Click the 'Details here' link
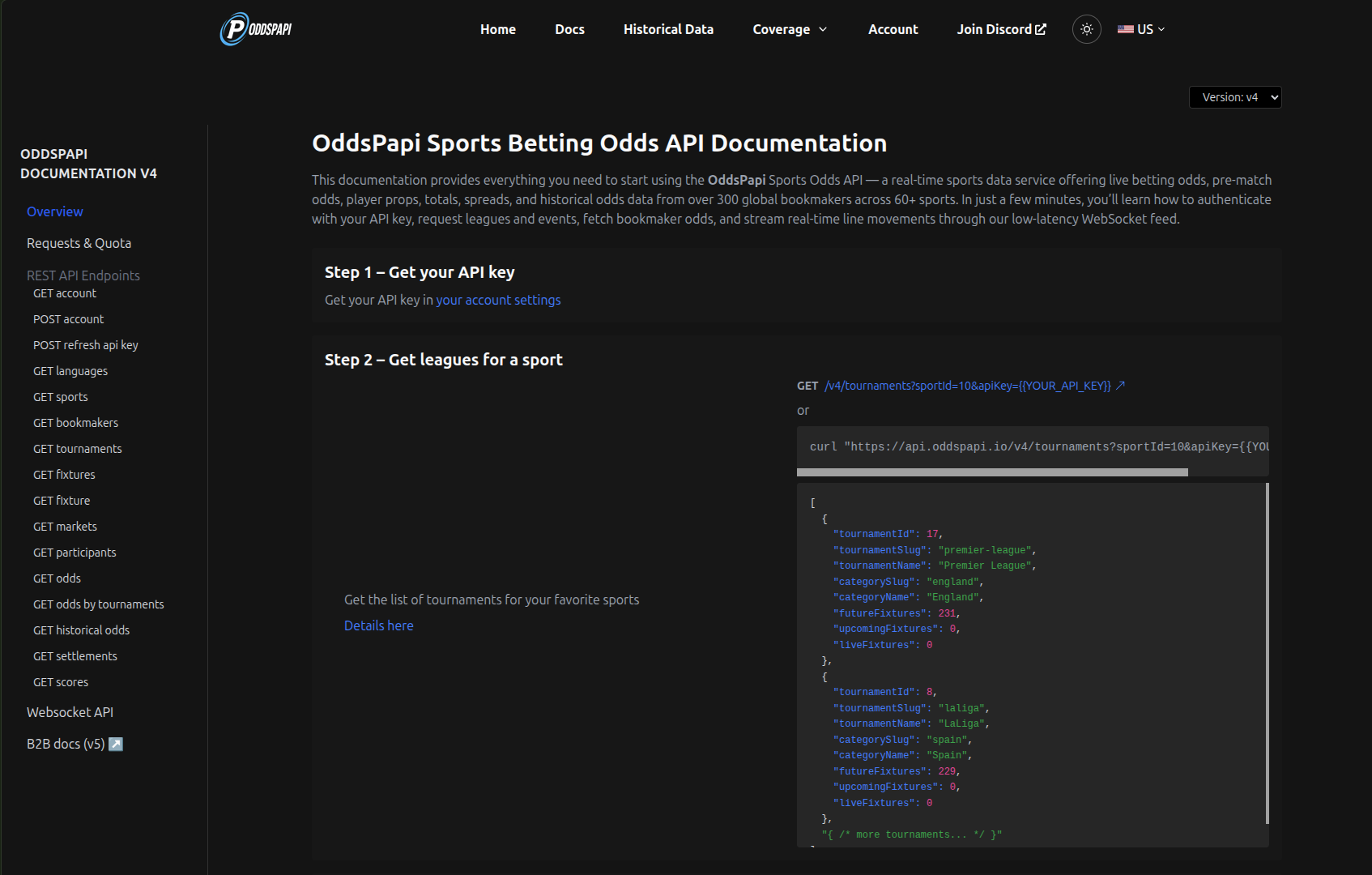Viewport: 1372px width, 875px height. pyautogui.click(x=378, y=625)
